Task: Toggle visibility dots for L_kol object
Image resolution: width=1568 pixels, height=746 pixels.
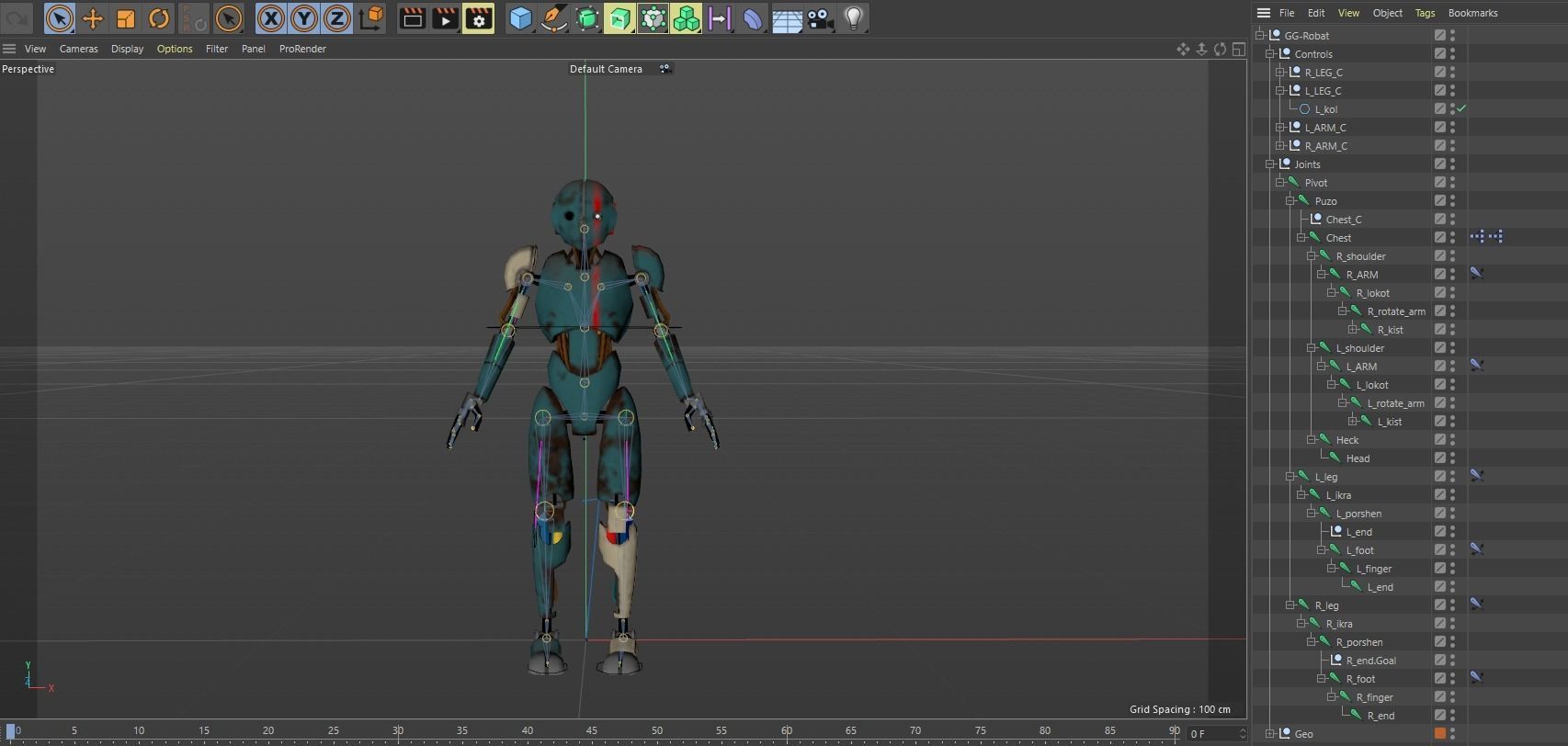Action: pyautogui.click(x=1452, y=109)
